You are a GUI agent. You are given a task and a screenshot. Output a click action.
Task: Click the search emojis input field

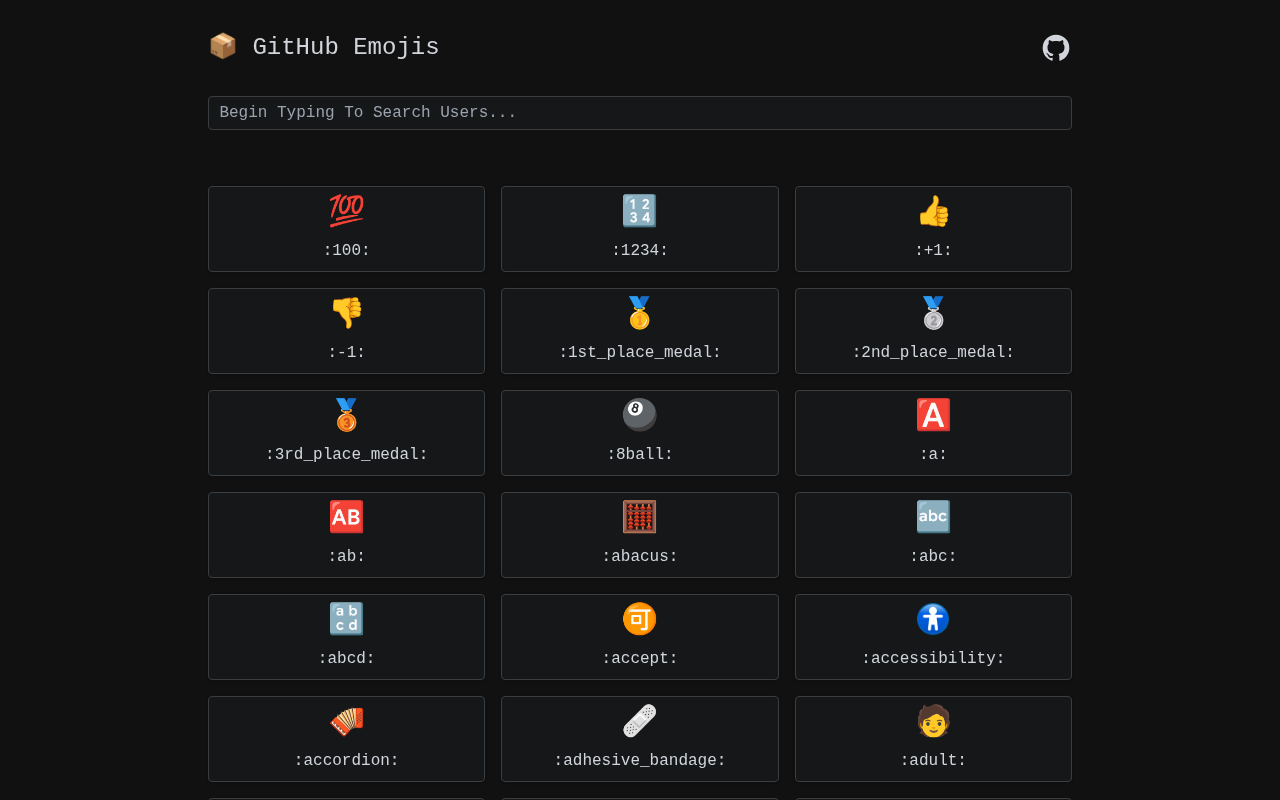(x=640, y=113)
